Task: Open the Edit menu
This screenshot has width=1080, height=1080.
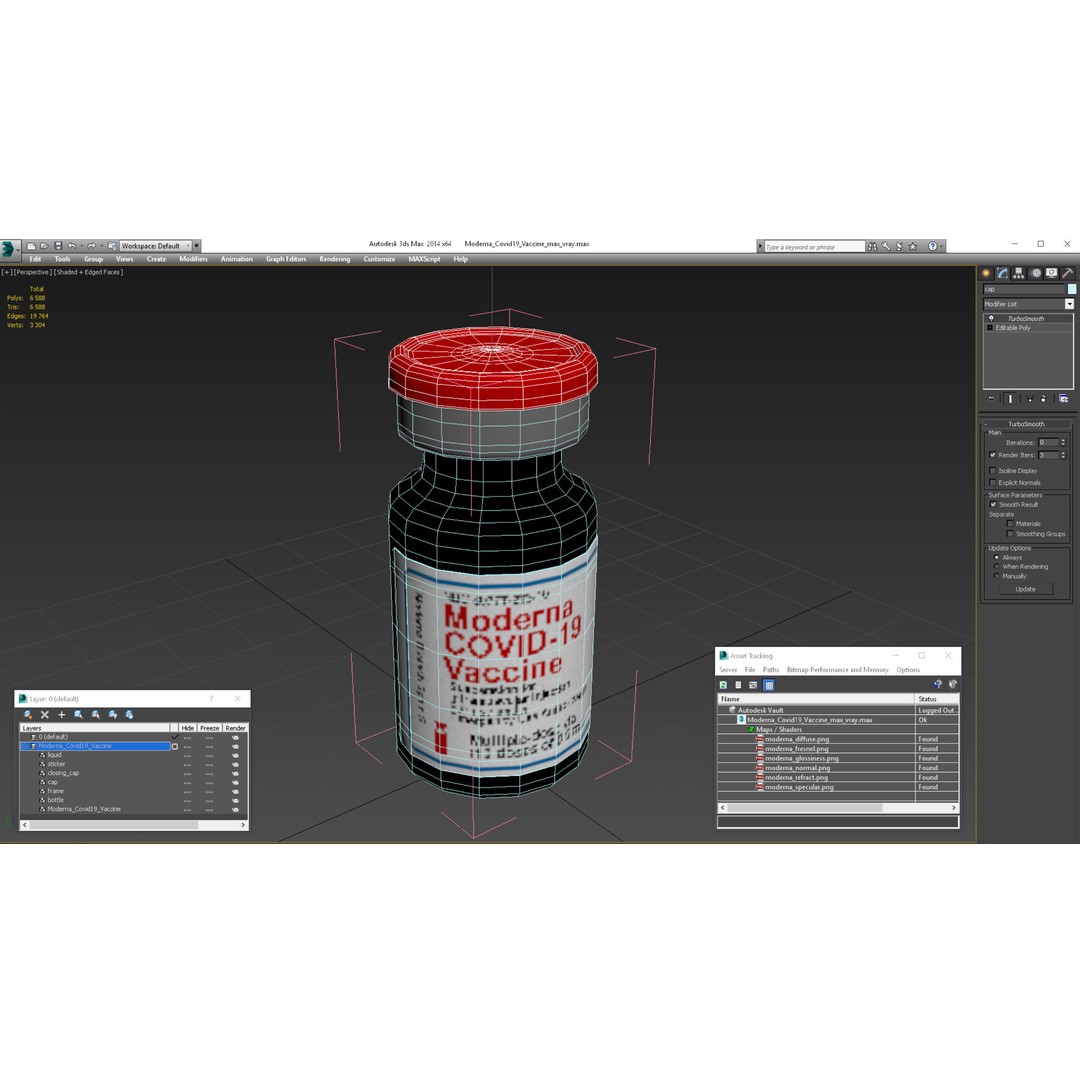Action: coord(35,259)
